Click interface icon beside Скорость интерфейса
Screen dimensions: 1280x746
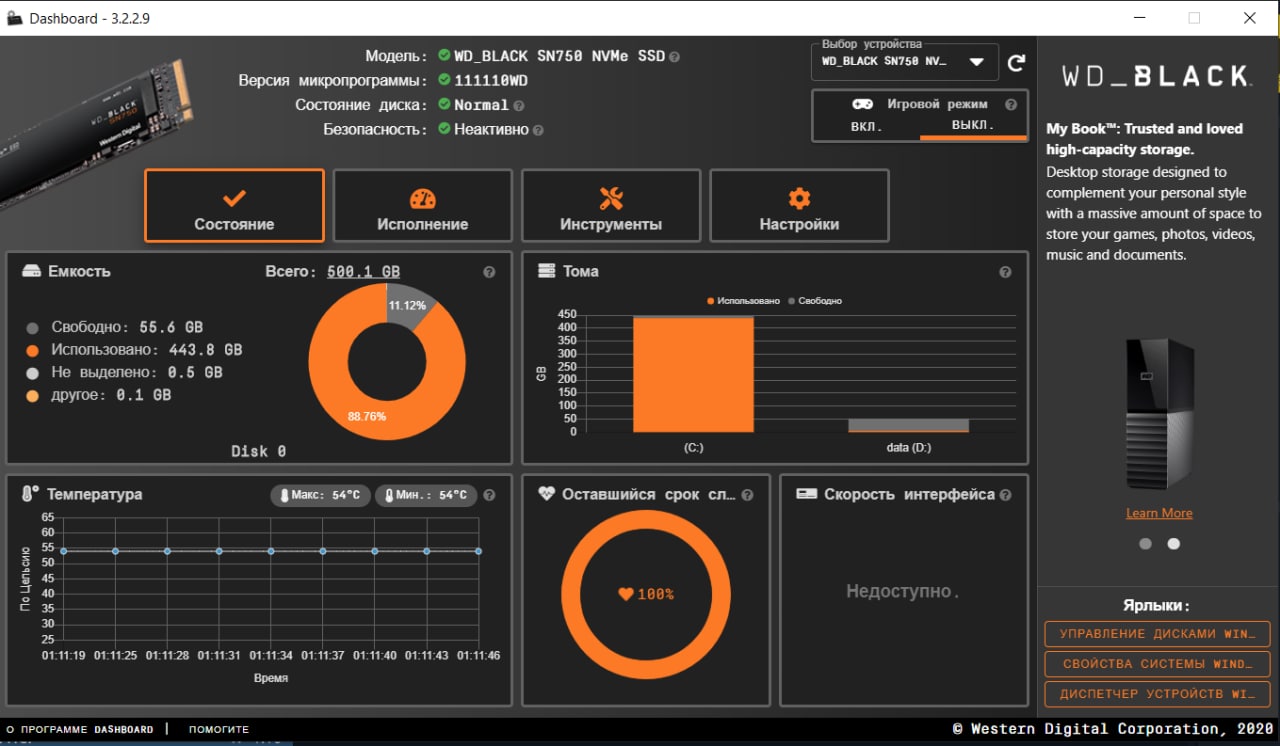coord(807,494)
